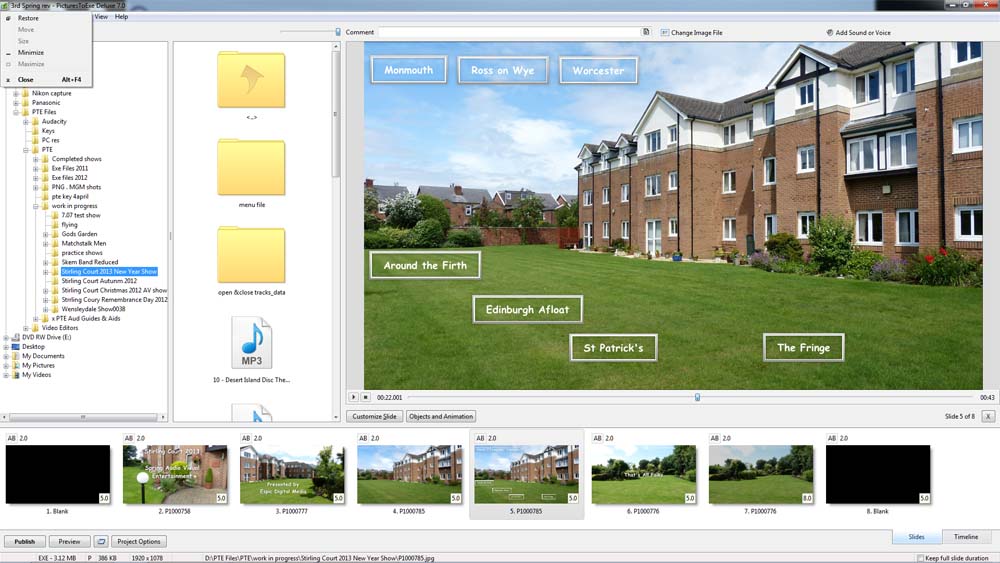The width and height of the screenshot is (1000, 563).
Task: Click the My Documents folder icon
Action: [x=16, y=356]
